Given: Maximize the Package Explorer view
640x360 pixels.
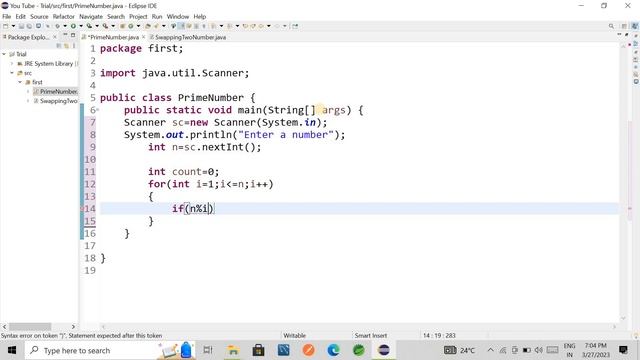Looking at the screenshot, I should (x=73, y=35).
